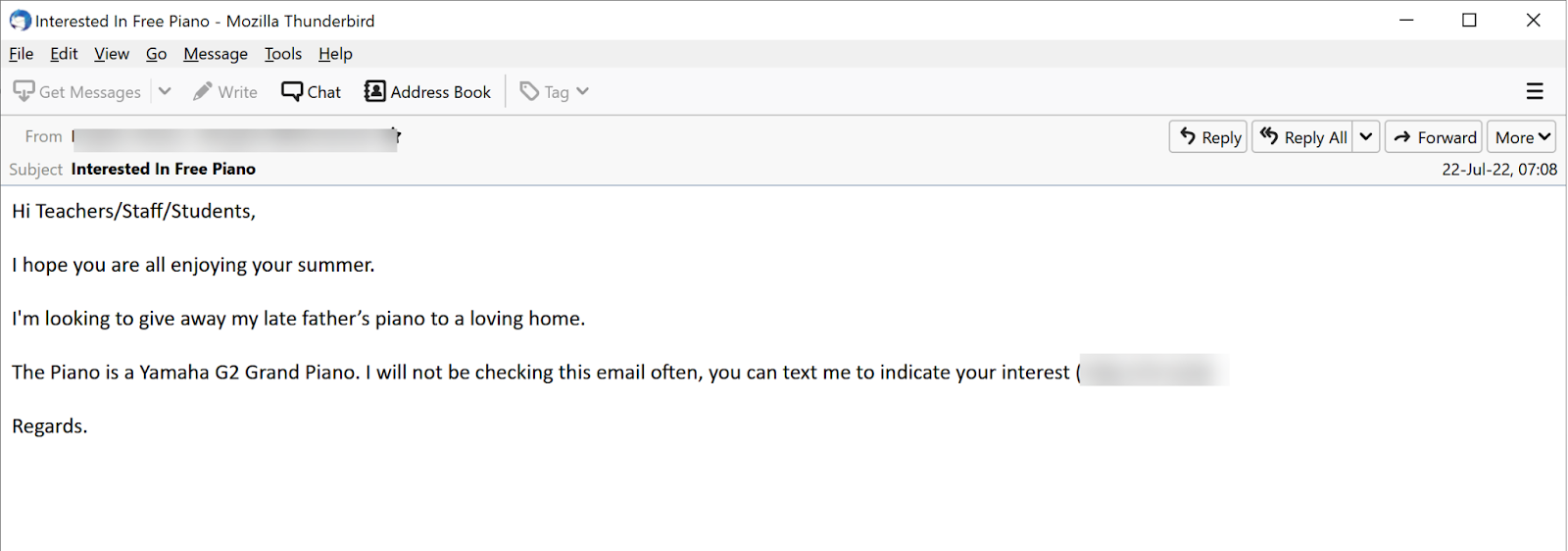Open the File menu
Screen dimensions: 1568x551
pos(21,54)
